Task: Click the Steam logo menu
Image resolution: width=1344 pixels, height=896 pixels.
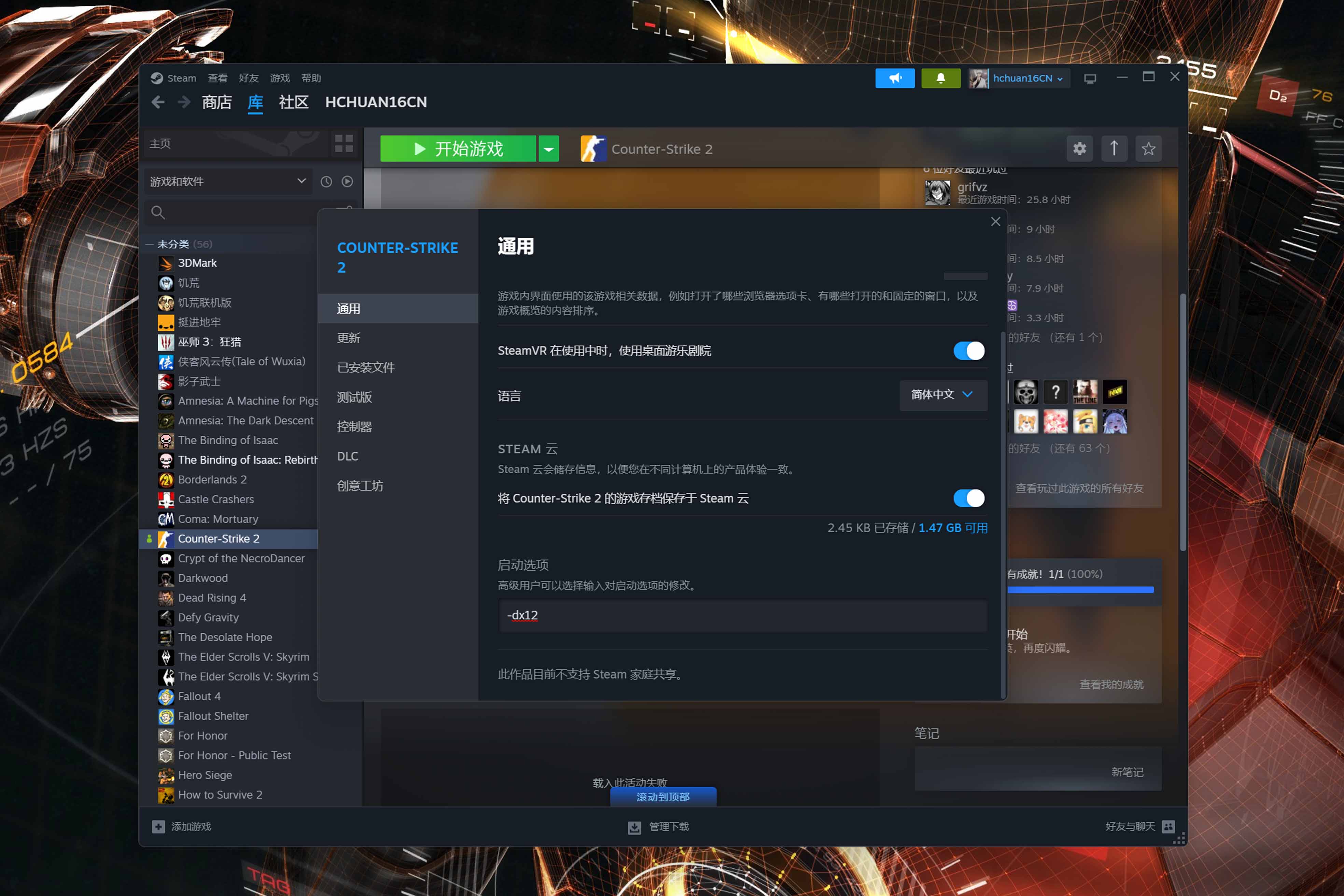Action: [173, 78]
